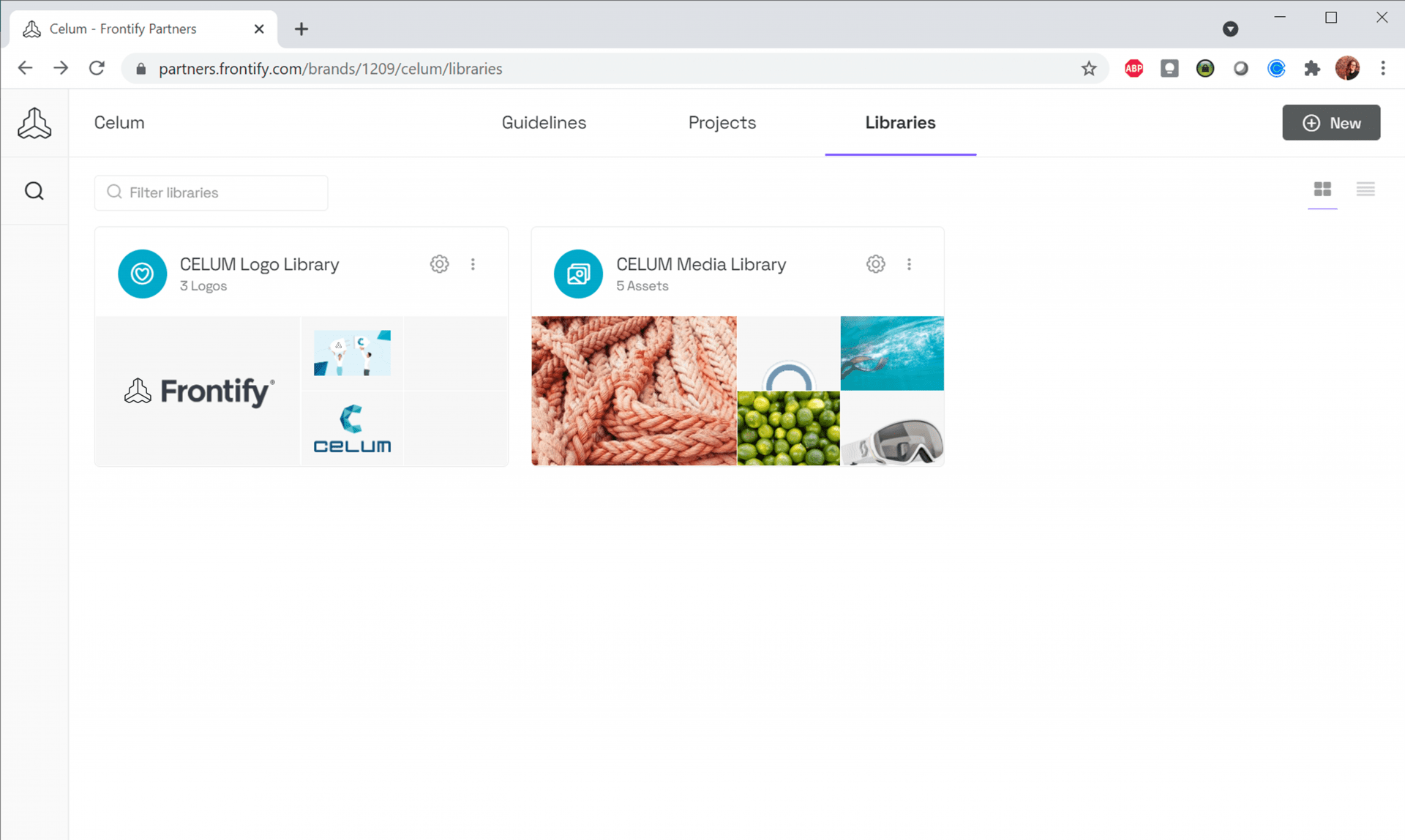This screenshot has width=1405, height=840.
Task: Bookmark the page with the star icon
Action: pos(1089,68)
